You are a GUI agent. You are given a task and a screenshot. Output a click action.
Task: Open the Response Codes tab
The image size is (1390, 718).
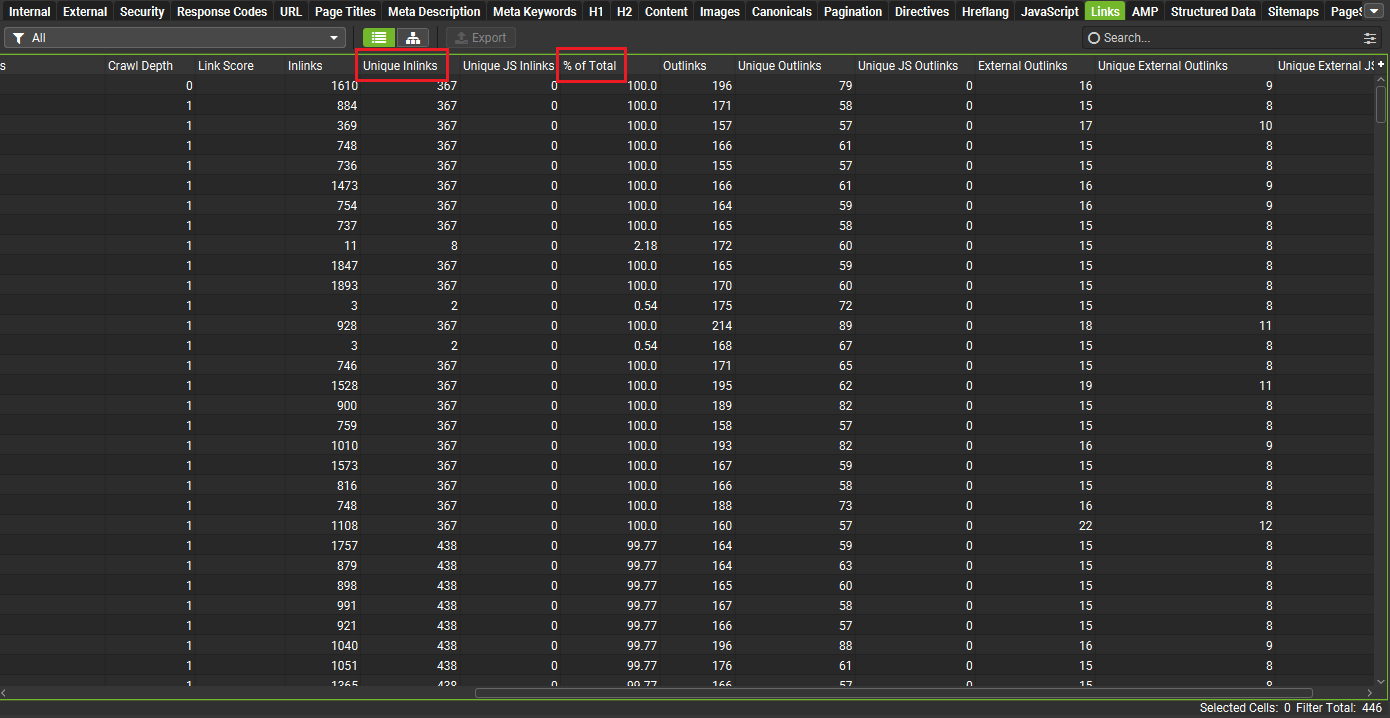[x=222, y=12]
